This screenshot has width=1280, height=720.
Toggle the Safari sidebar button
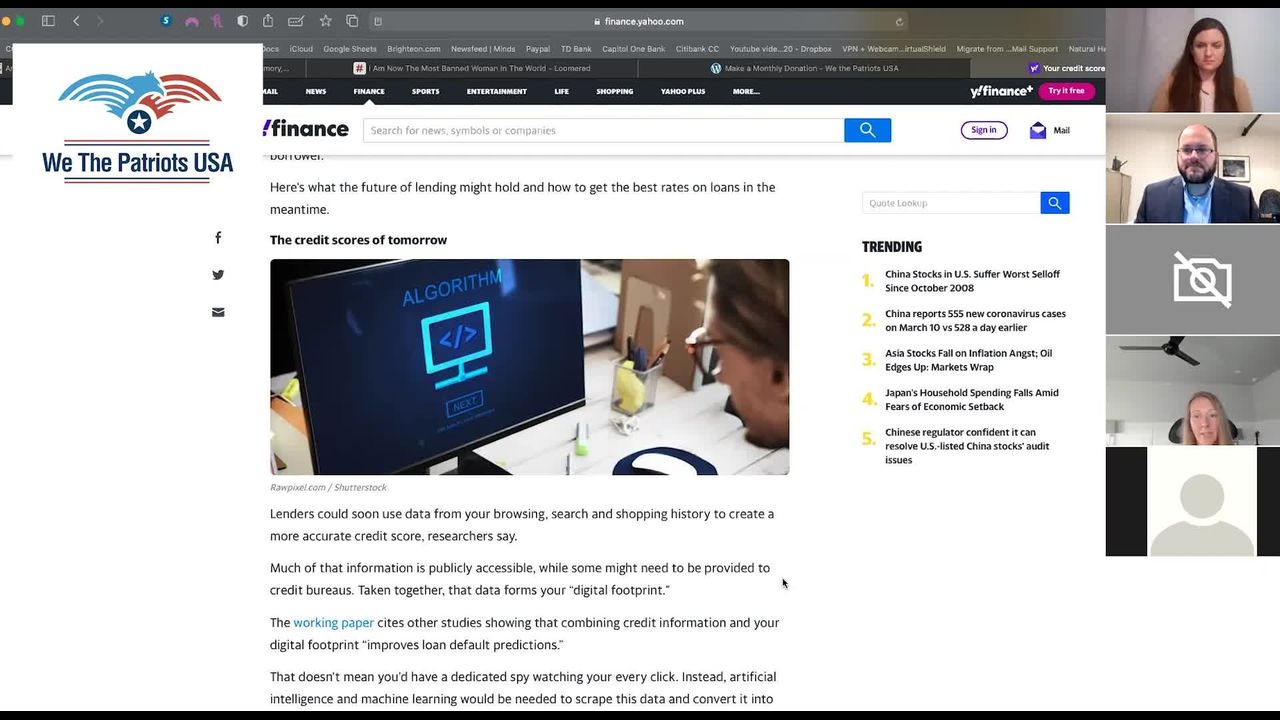[x=48, y=21]
